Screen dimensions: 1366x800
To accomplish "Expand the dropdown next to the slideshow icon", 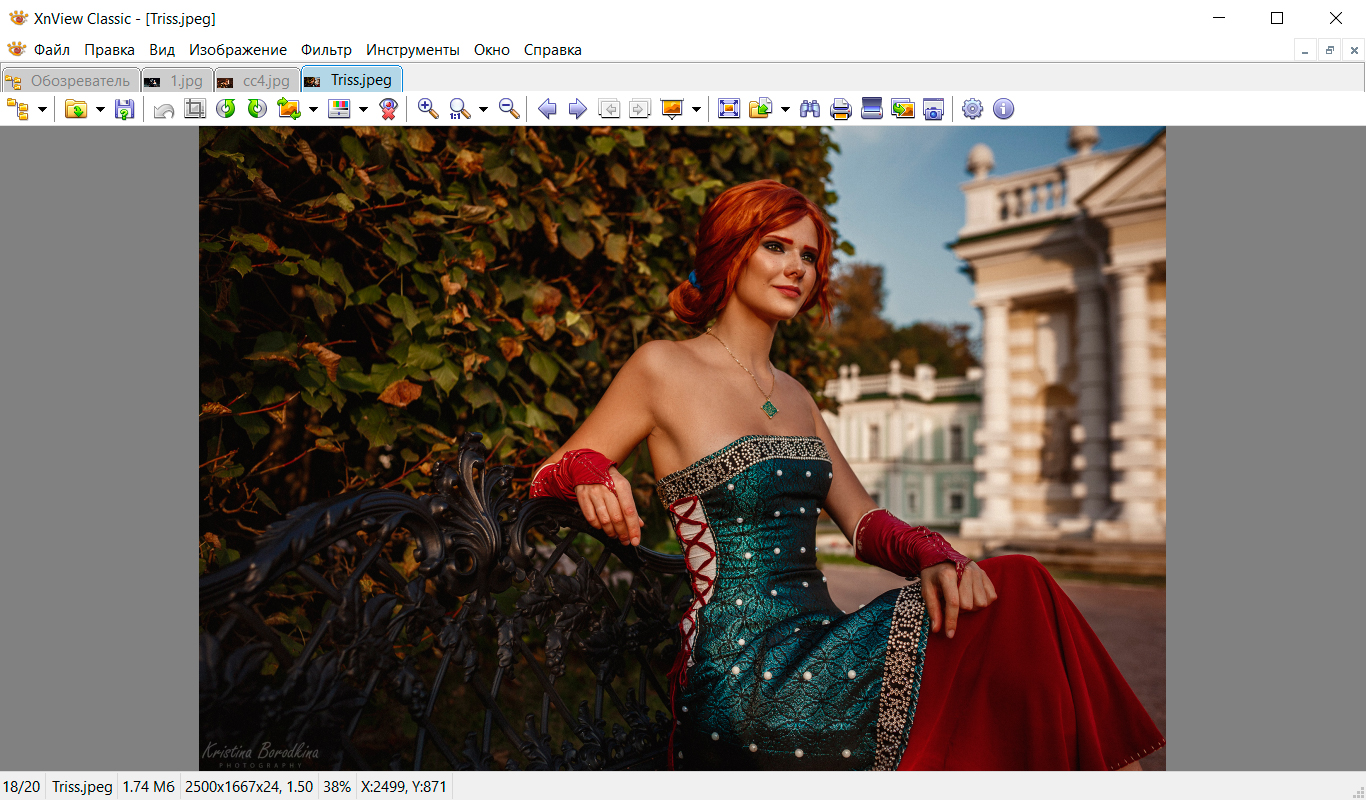I will click(x=696, y=109).
